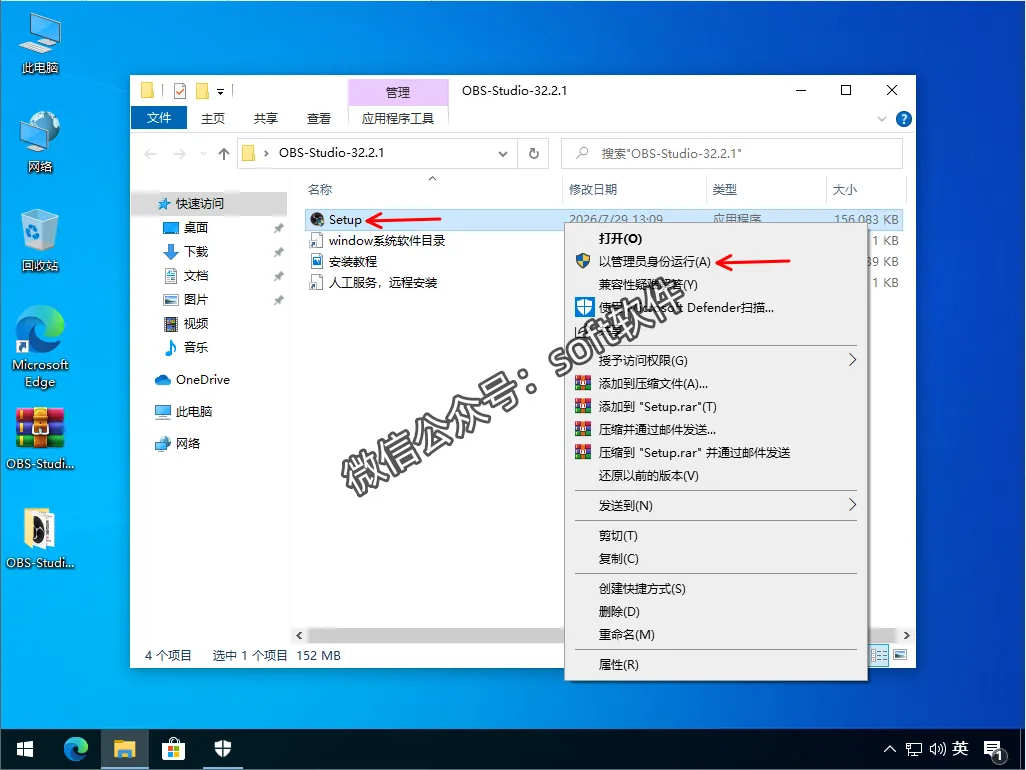Open the 此电脑 desktop icon
Viewport: 1026px width, 770px height.
coord(40,43)
